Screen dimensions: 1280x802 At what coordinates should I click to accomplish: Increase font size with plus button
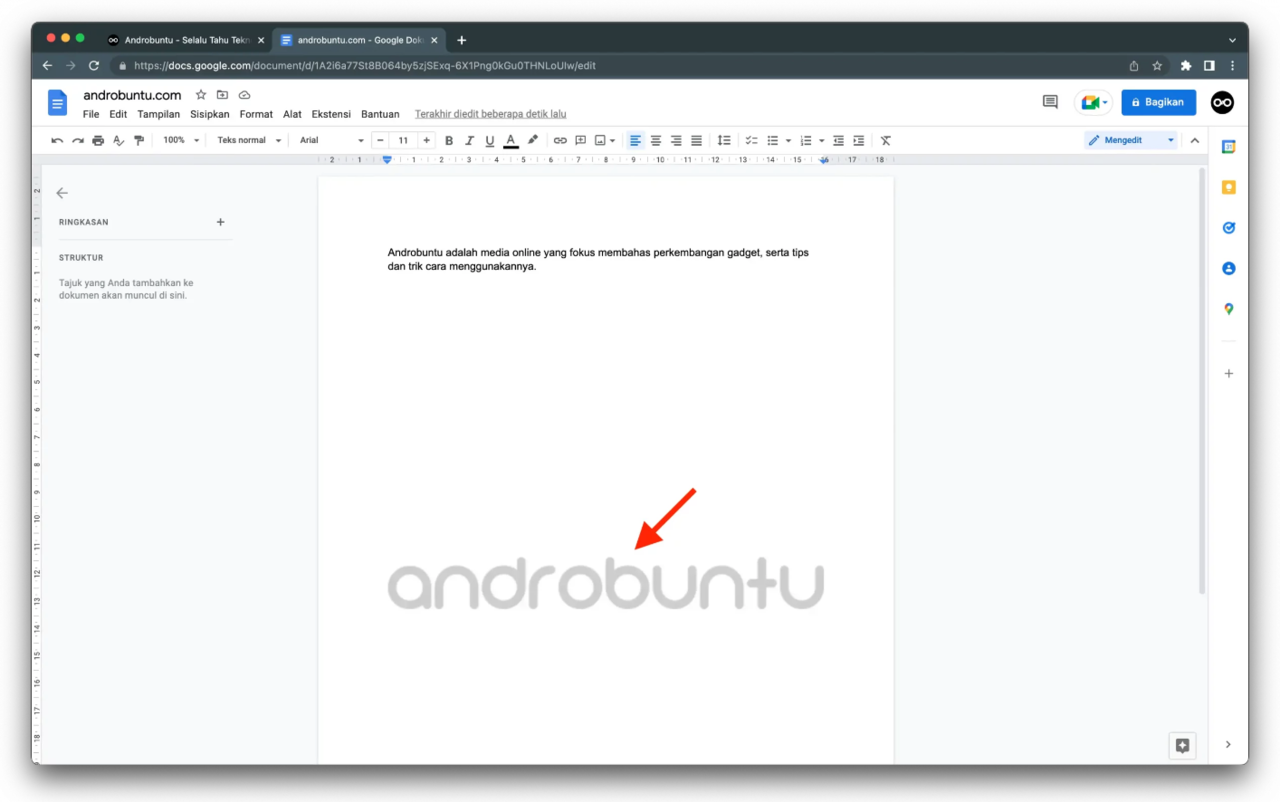point(427,141)
